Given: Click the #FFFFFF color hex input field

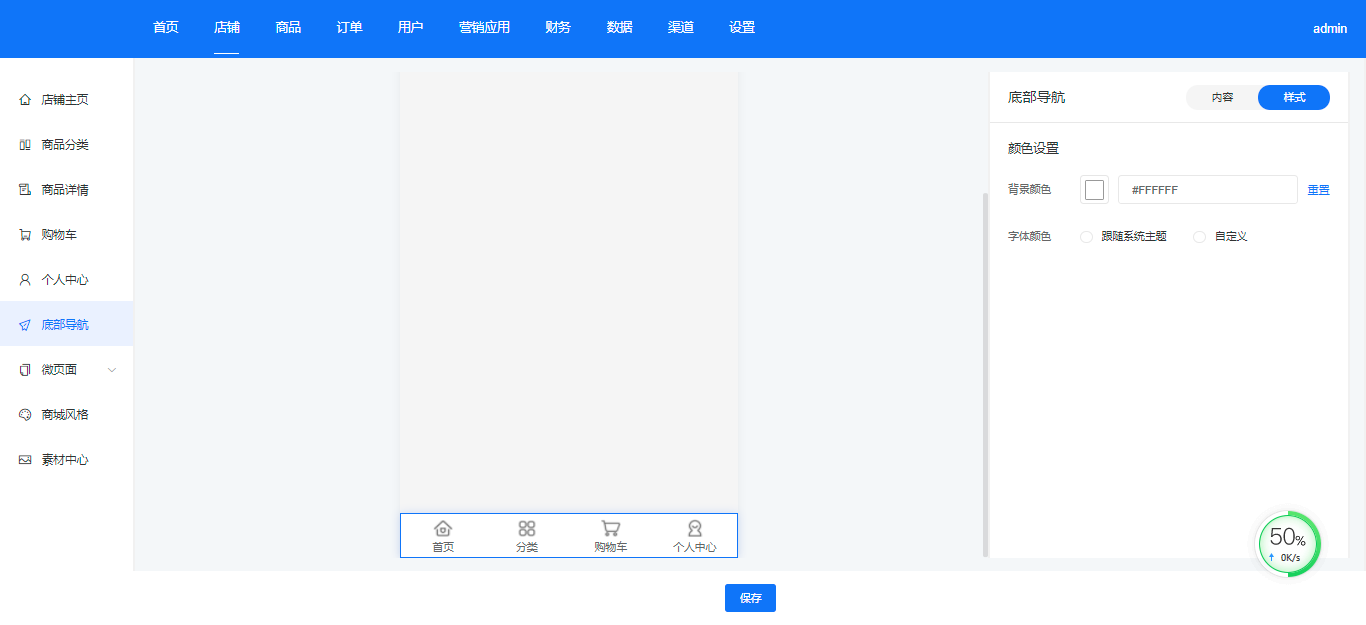Looking at the screenshot, I should [1207, 190].
